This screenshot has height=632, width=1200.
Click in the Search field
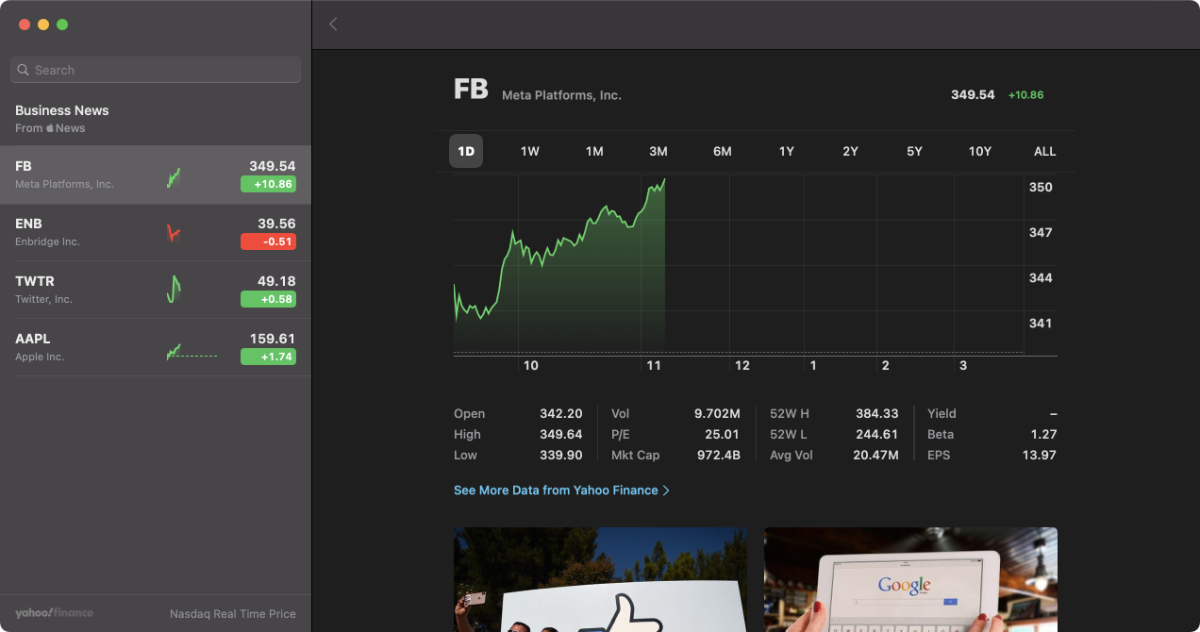coord(155,70)
